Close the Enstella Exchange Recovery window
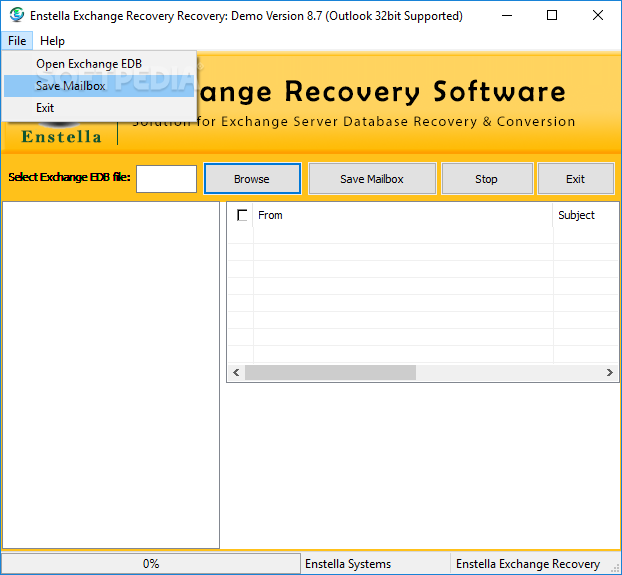Image resolution: width=622 pixels, height=575 pixels. (598, 15)
